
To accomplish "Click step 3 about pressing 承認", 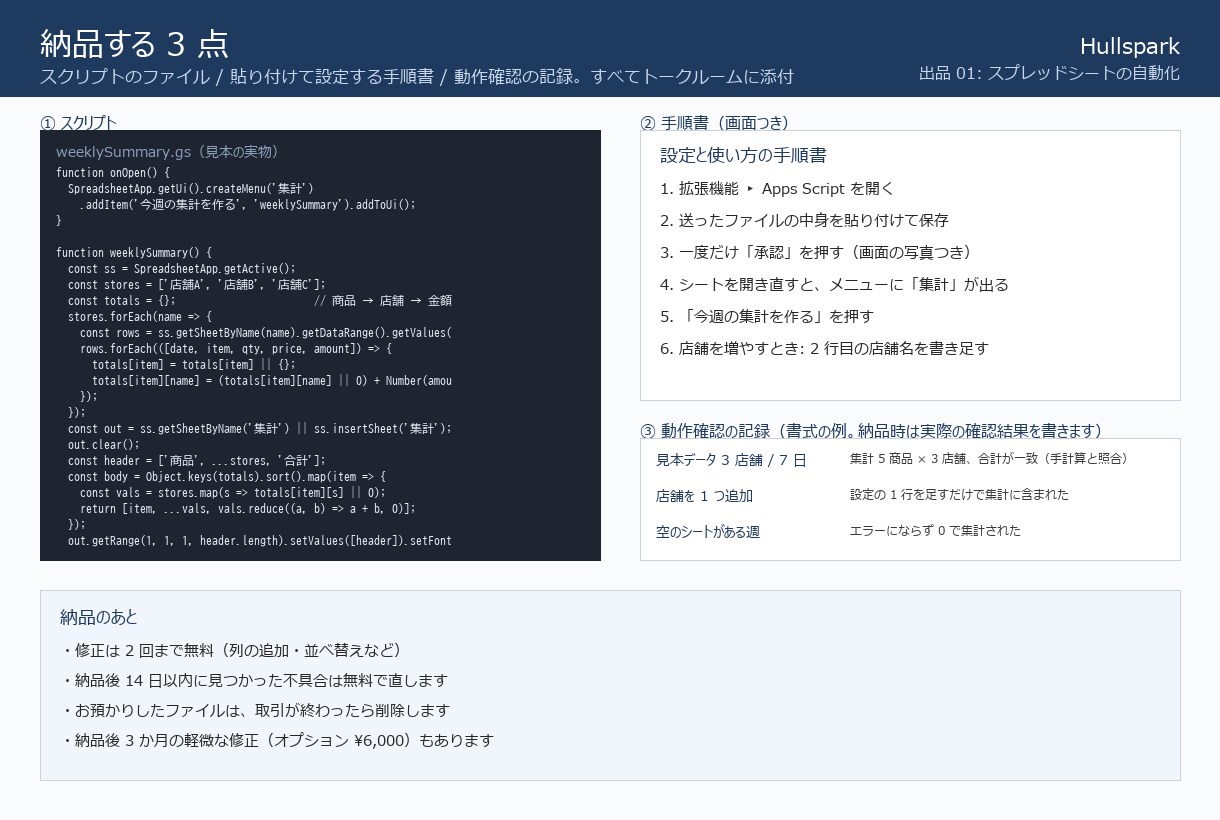I will tap(820, 252).
